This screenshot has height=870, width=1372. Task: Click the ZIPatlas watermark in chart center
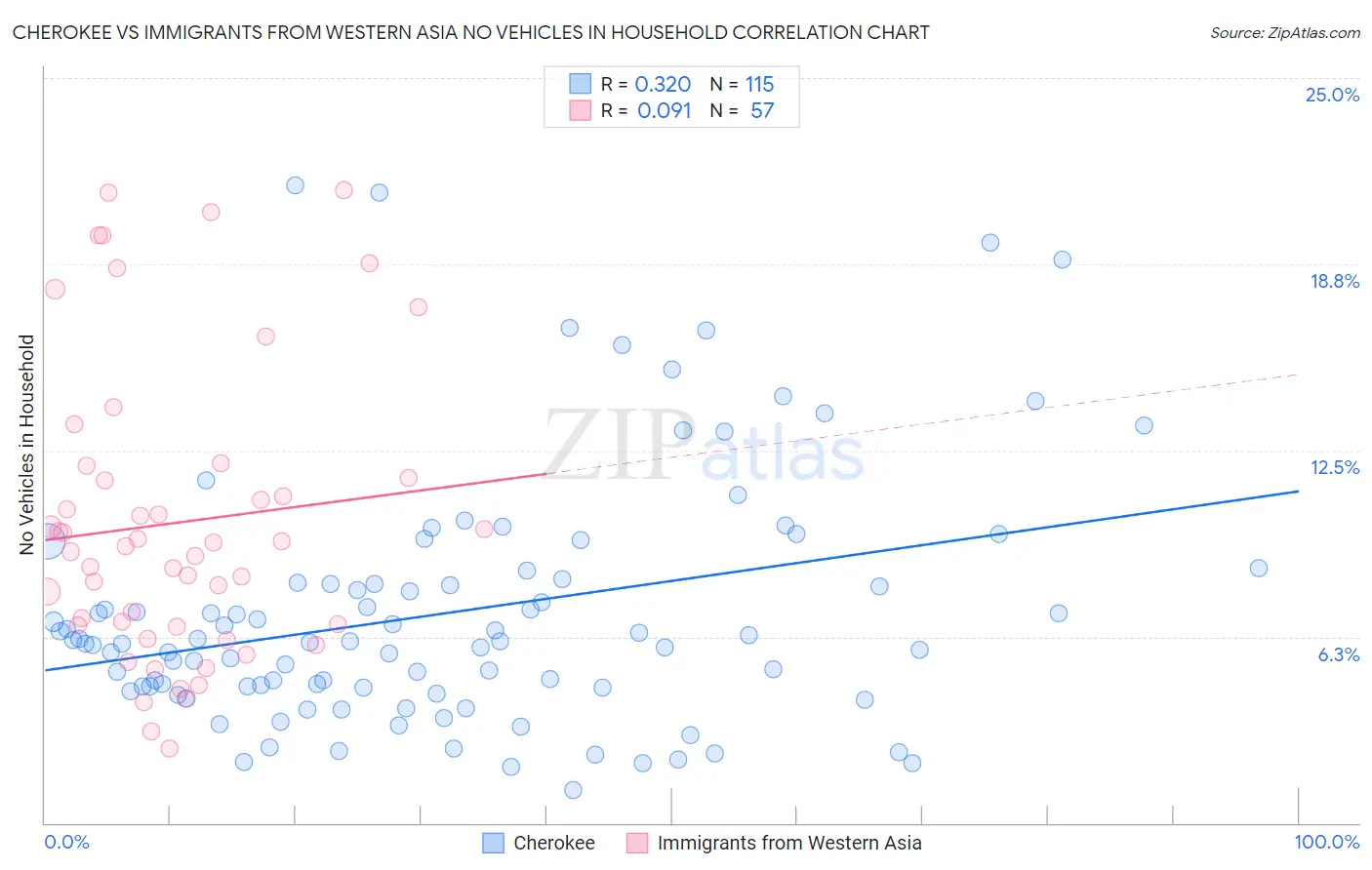704,445
